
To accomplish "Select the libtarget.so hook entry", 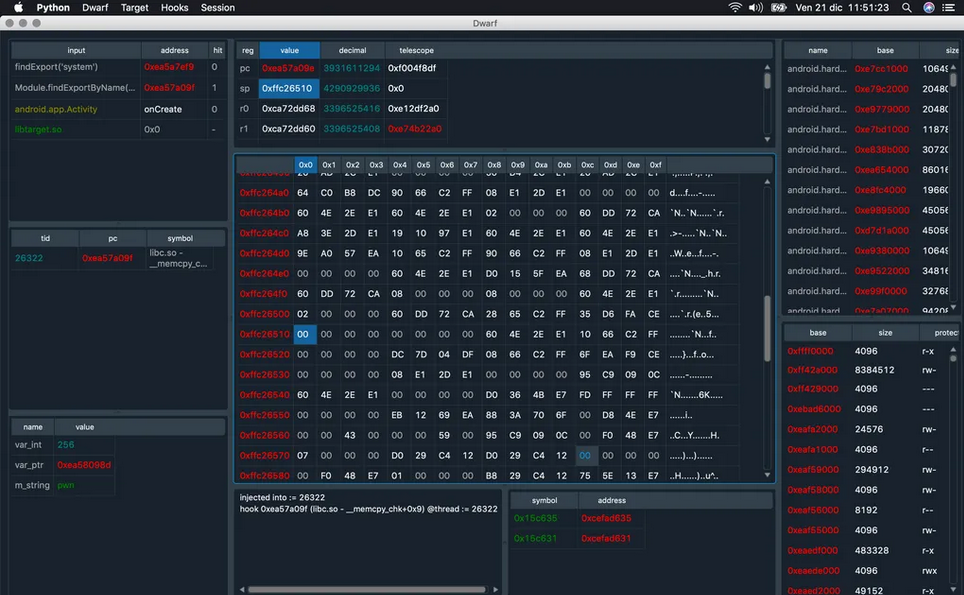I will tap(38, 130).
